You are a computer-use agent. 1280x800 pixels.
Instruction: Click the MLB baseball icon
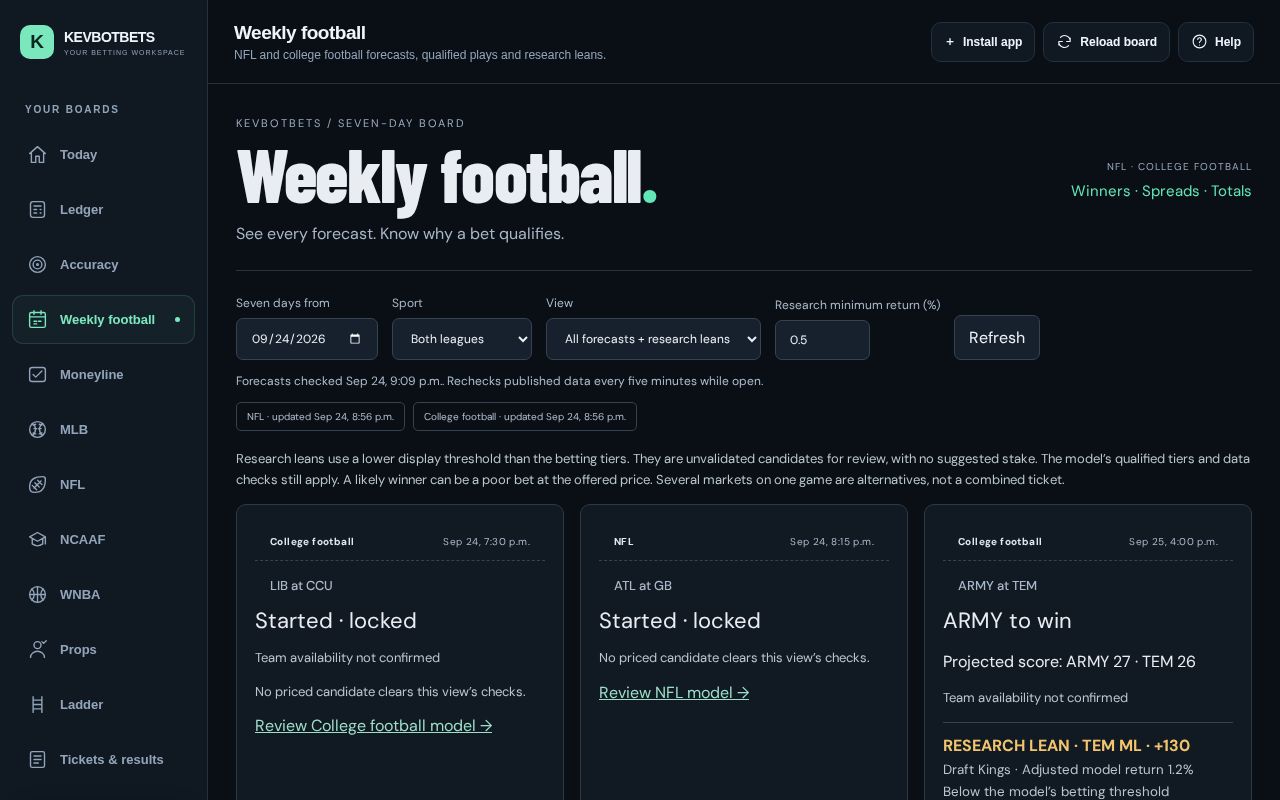37,429
